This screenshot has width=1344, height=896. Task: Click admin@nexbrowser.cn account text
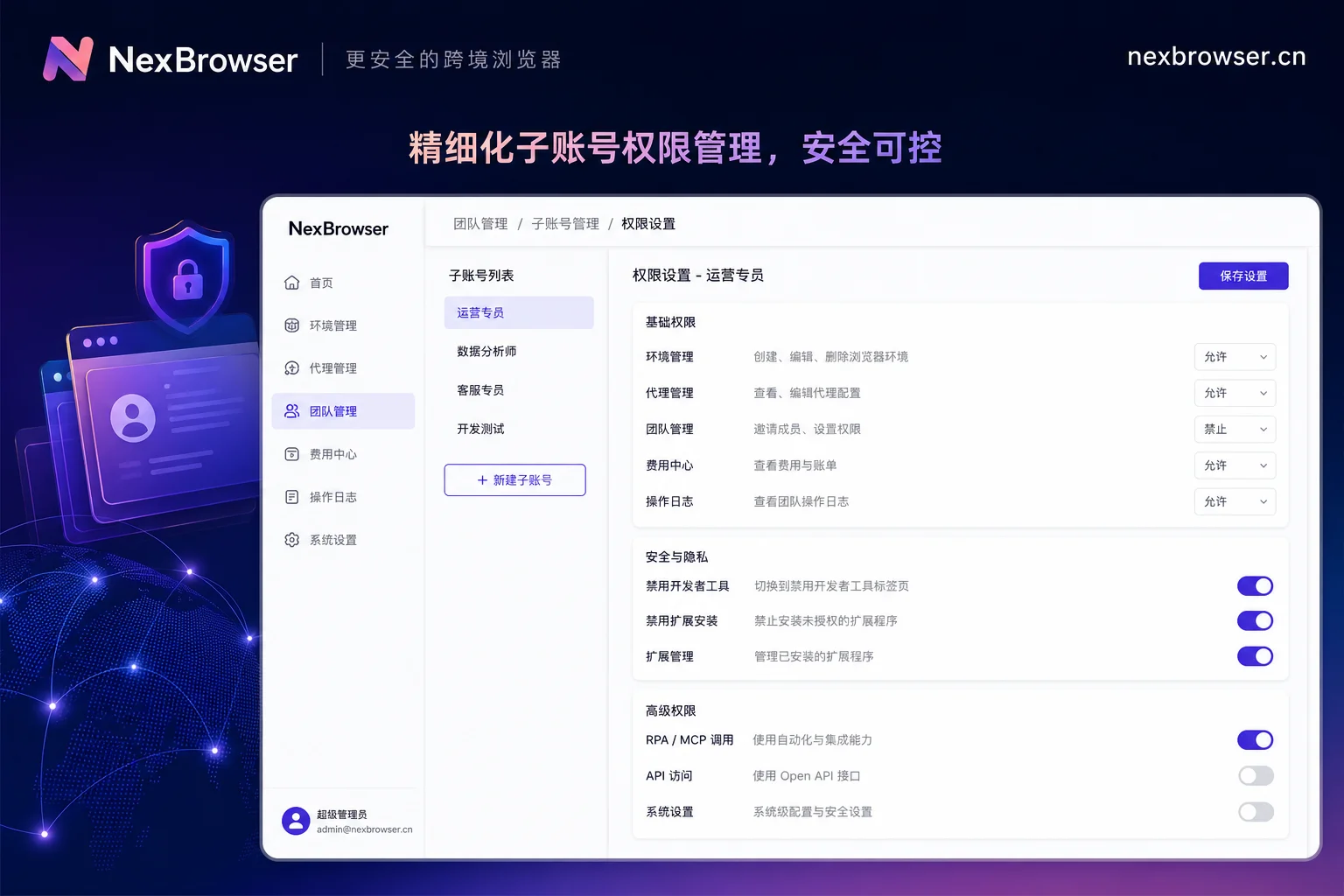(364, 829)
